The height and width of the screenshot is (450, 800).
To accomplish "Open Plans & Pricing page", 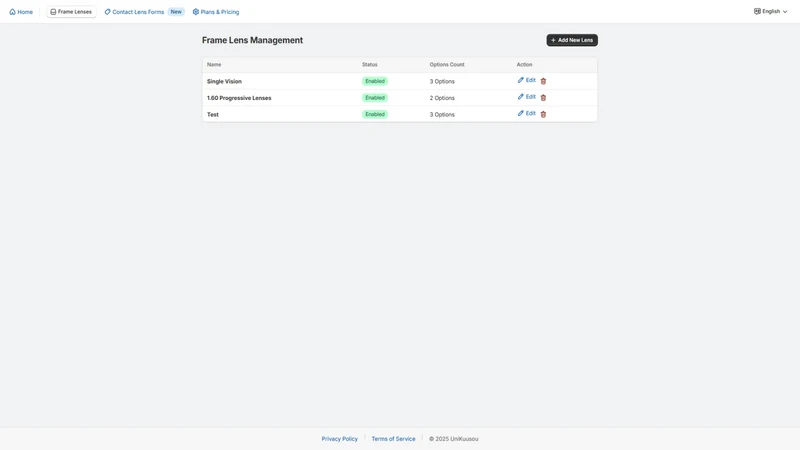I will pos(216,12).
